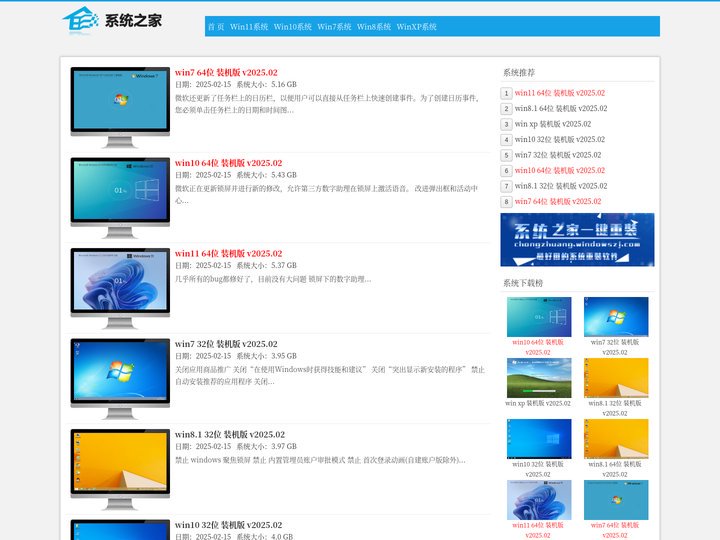Viewport: 720px width, 540px height.
Task: Open main list title win10 64位 装机版 v2025.02
Action: [229, 163]
